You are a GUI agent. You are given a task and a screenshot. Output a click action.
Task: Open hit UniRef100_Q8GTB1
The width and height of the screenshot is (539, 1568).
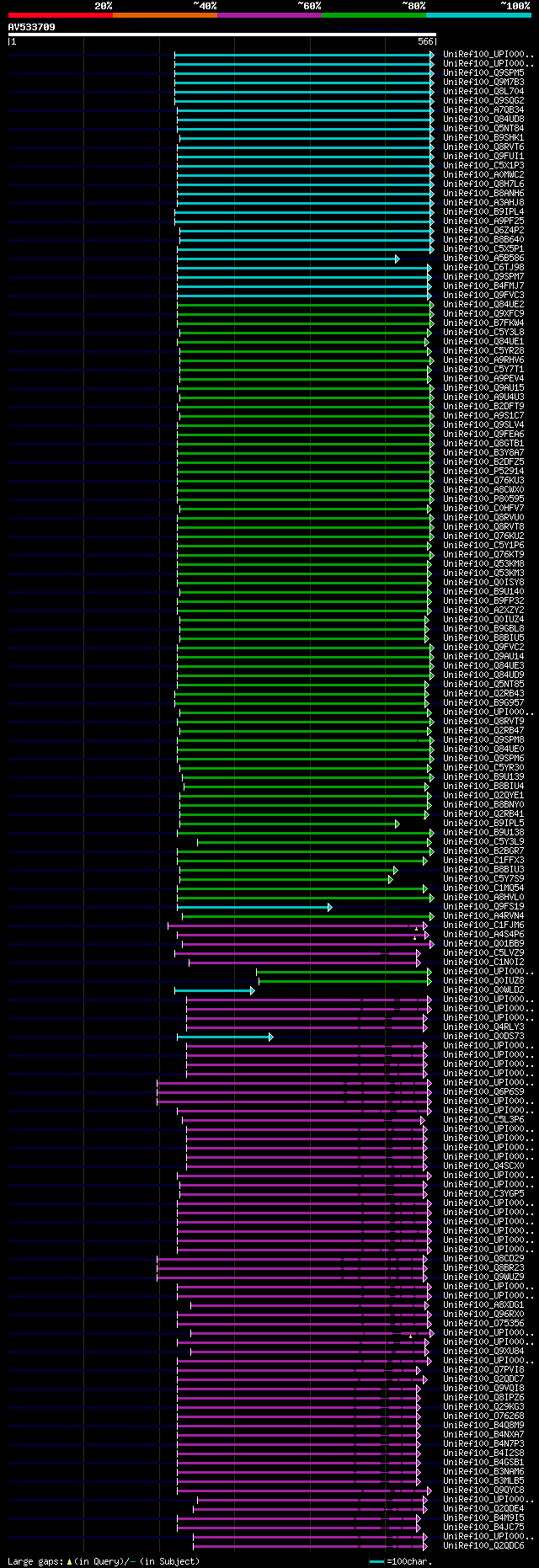pyautogui.click(x=483, y=444)
